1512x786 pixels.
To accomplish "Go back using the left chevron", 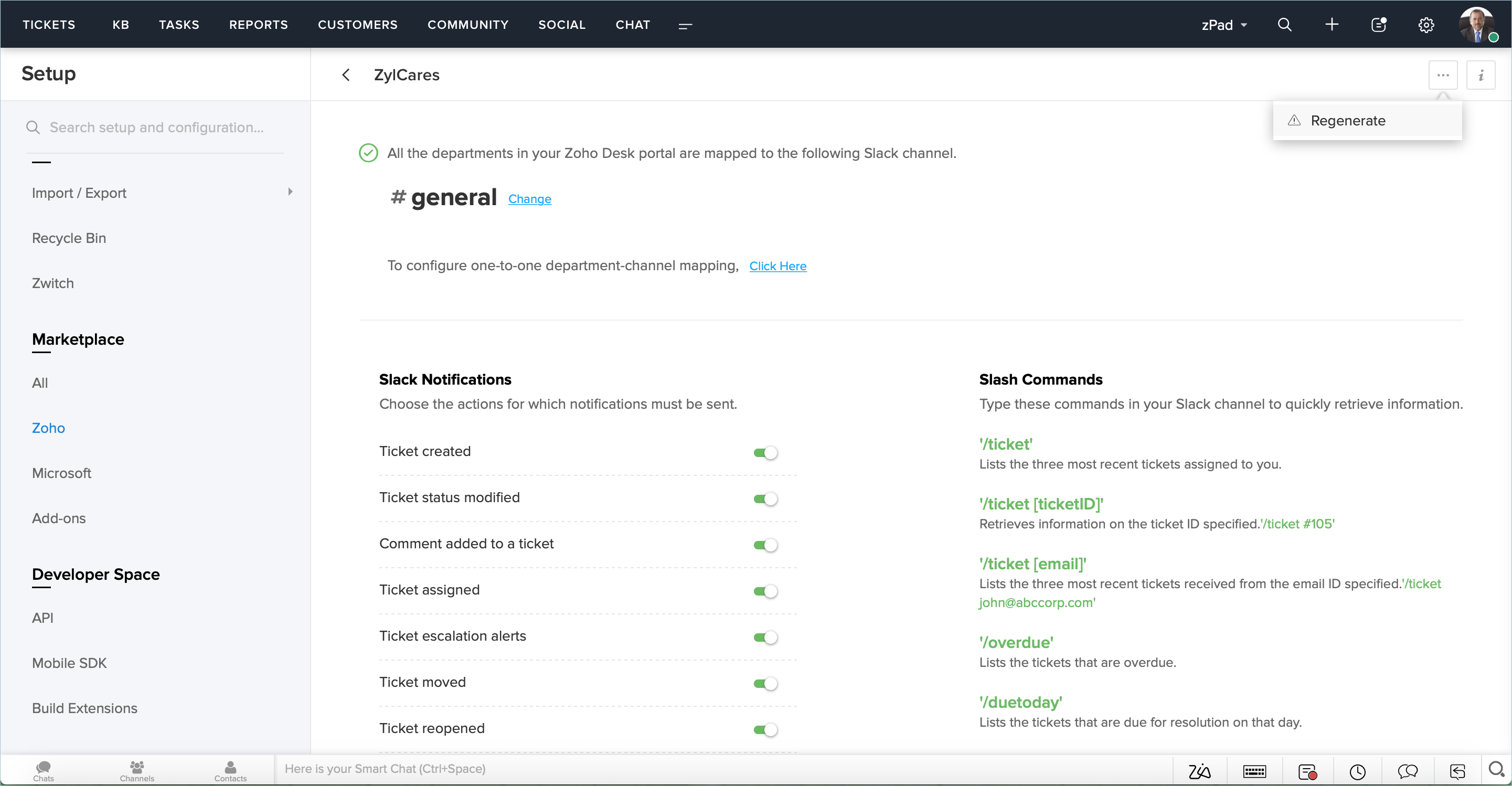I will [346, 75].
